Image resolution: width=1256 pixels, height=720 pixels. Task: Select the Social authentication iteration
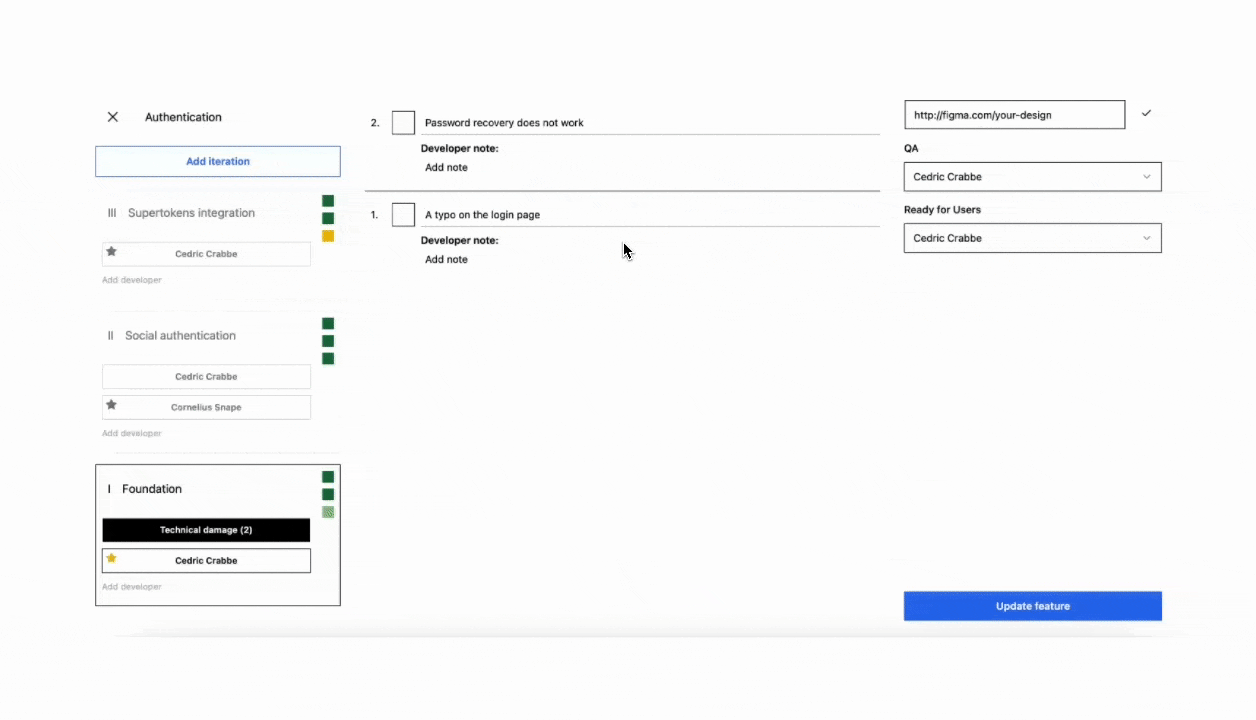(180, 336)
